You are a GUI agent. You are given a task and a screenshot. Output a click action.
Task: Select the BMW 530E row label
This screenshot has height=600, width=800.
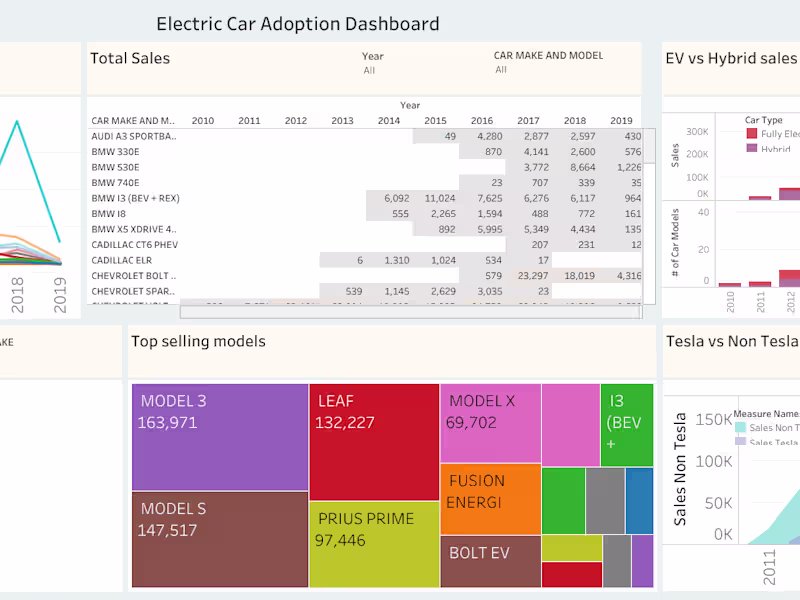pyautogui.click(x=115, y=167)
